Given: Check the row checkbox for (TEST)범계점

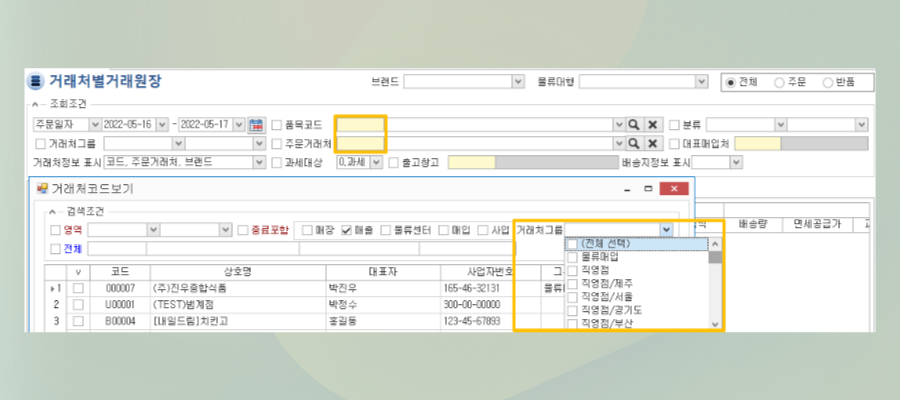Looking at the screenshot, I should click(x=78, y=305).
